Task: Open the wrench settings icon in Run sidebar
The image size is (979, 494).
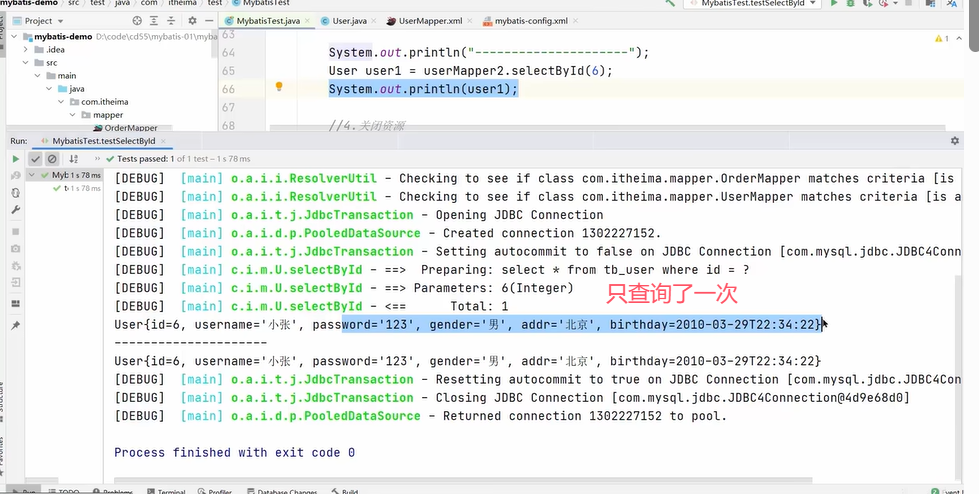Action: tap(16, 210)
